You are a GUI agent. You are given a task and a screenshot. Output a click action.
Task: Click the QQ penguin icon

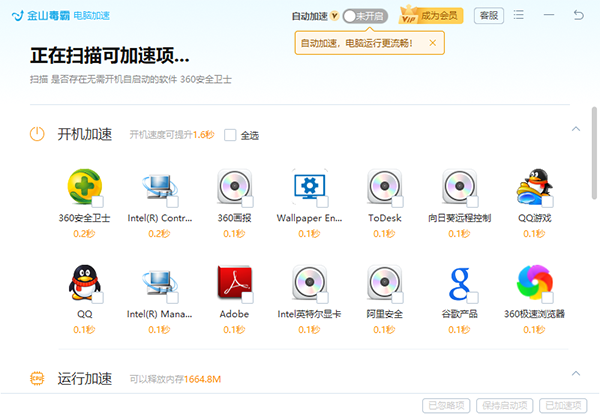point(85,282)
